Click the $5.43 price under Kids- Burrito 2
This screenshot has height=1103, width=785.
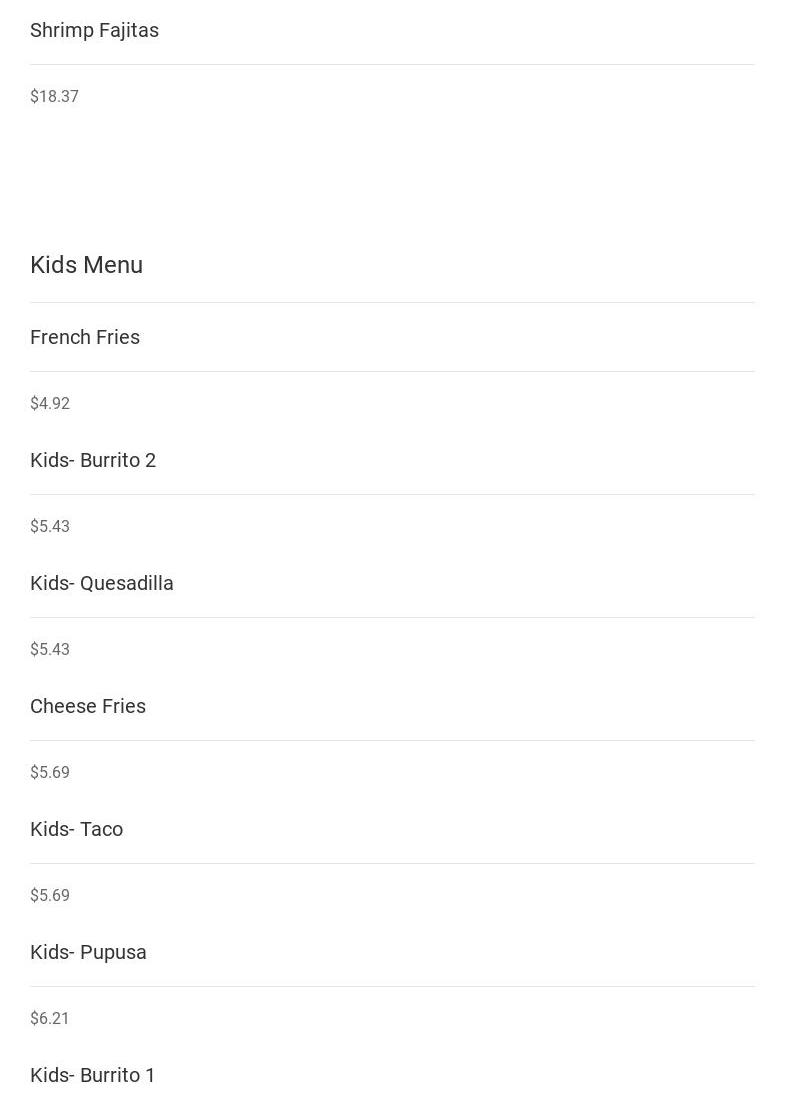point(50,526)
